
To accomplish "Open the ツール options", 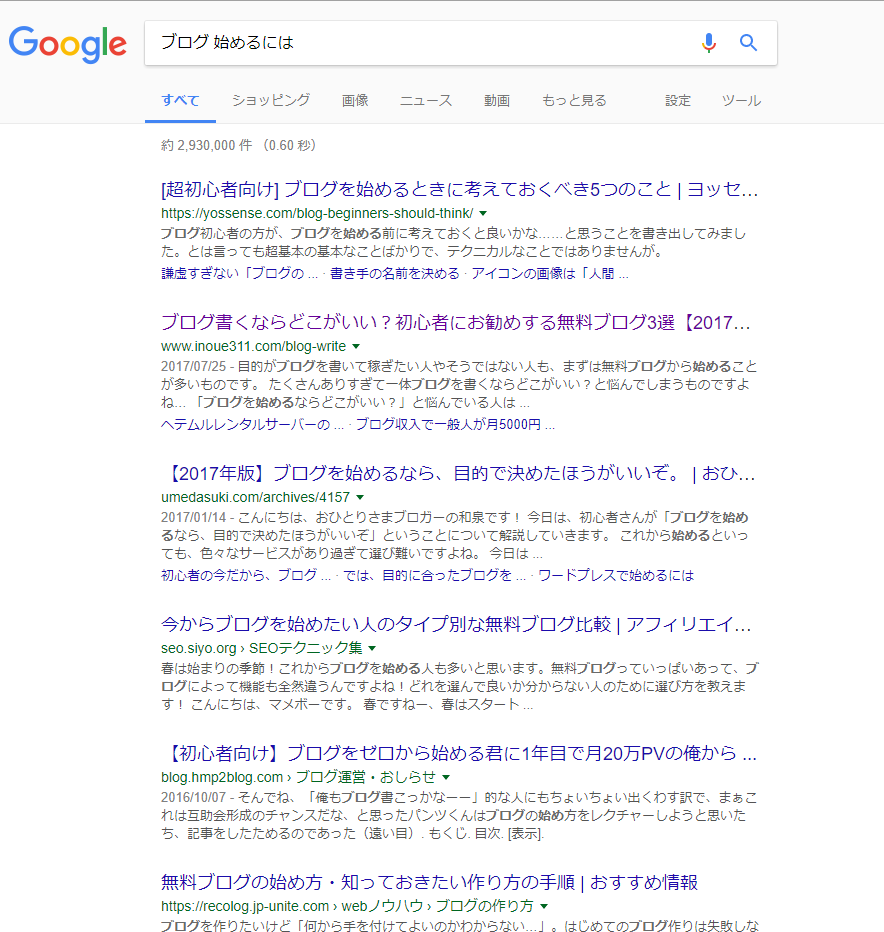I will (741, 100).
